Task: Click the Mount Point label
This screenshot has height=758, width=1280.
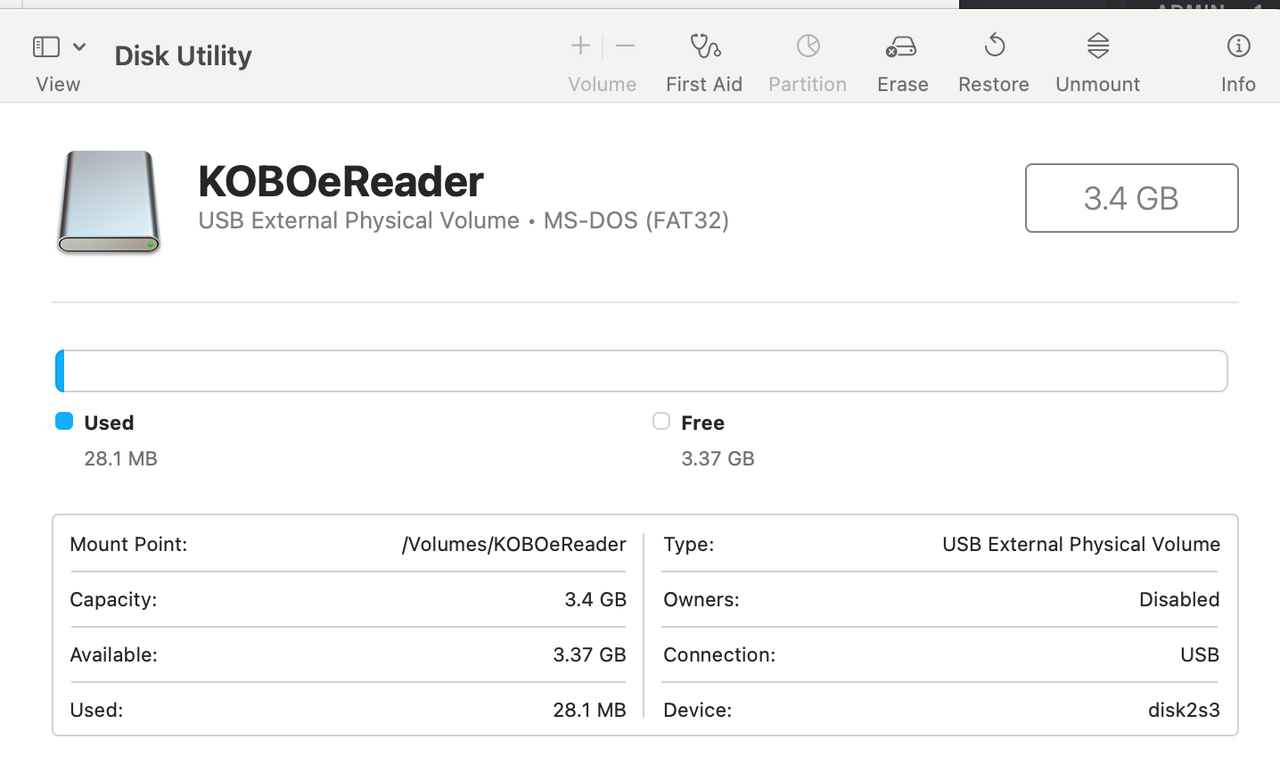Action: (x=129, y=544)
